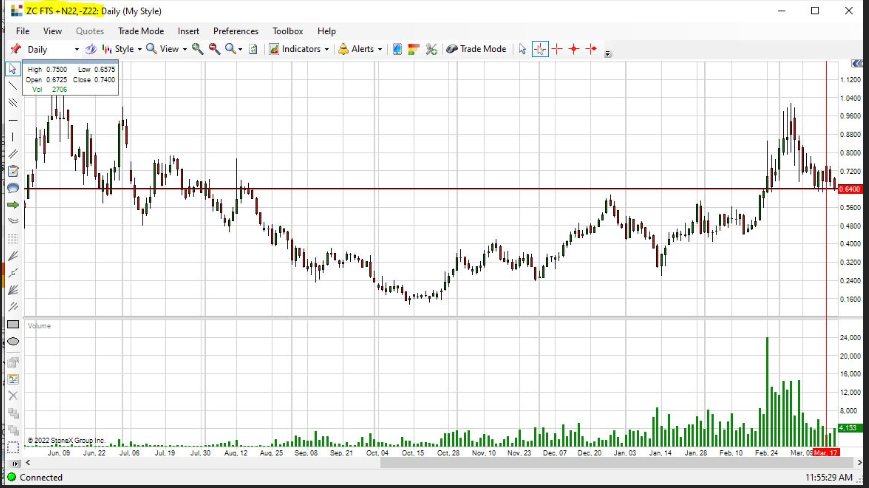Open the Preferences menu
Image resolution: width=869 pixels, height=488 pixels.
(235, 31)
